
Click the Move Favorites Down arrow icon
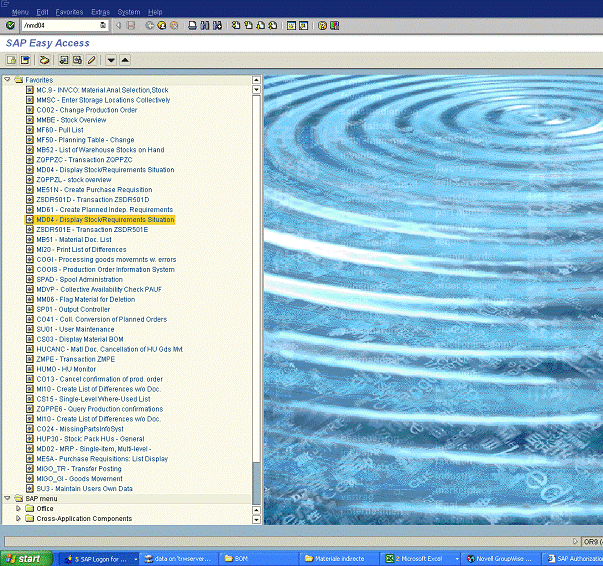coord(111,60)
